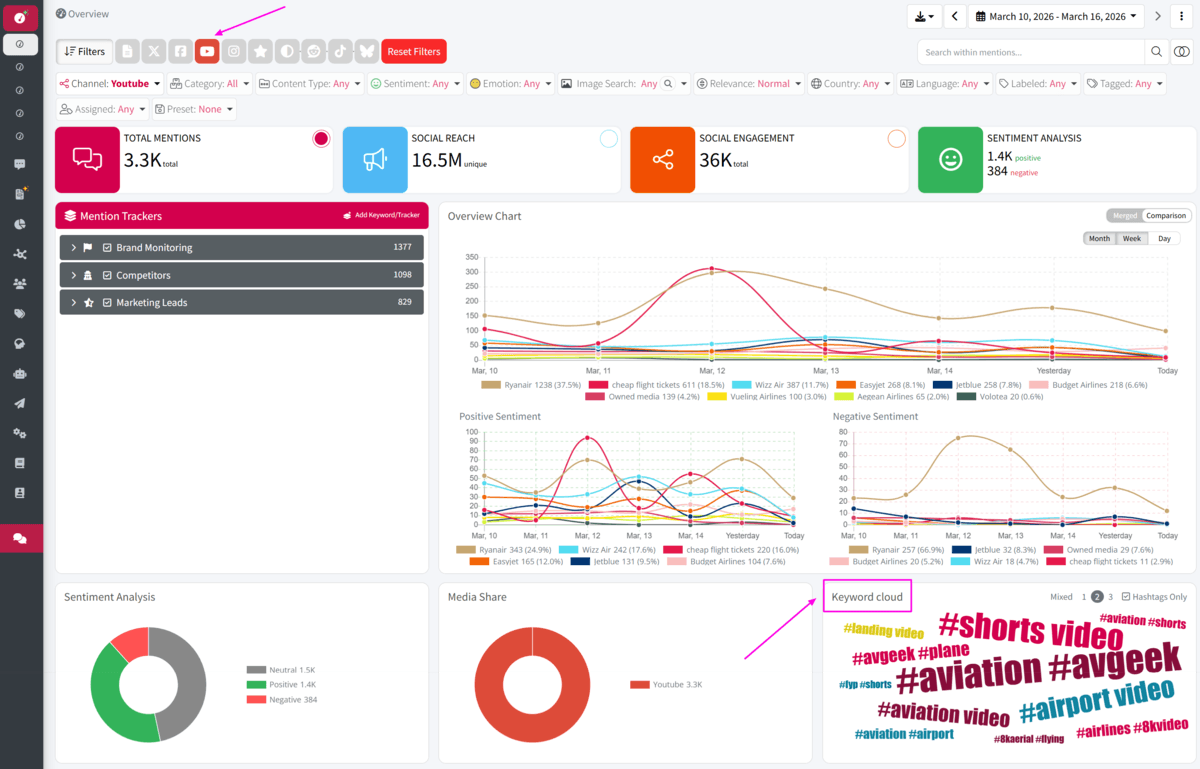Open the robot sidebar icon

(x=20, y=374)
